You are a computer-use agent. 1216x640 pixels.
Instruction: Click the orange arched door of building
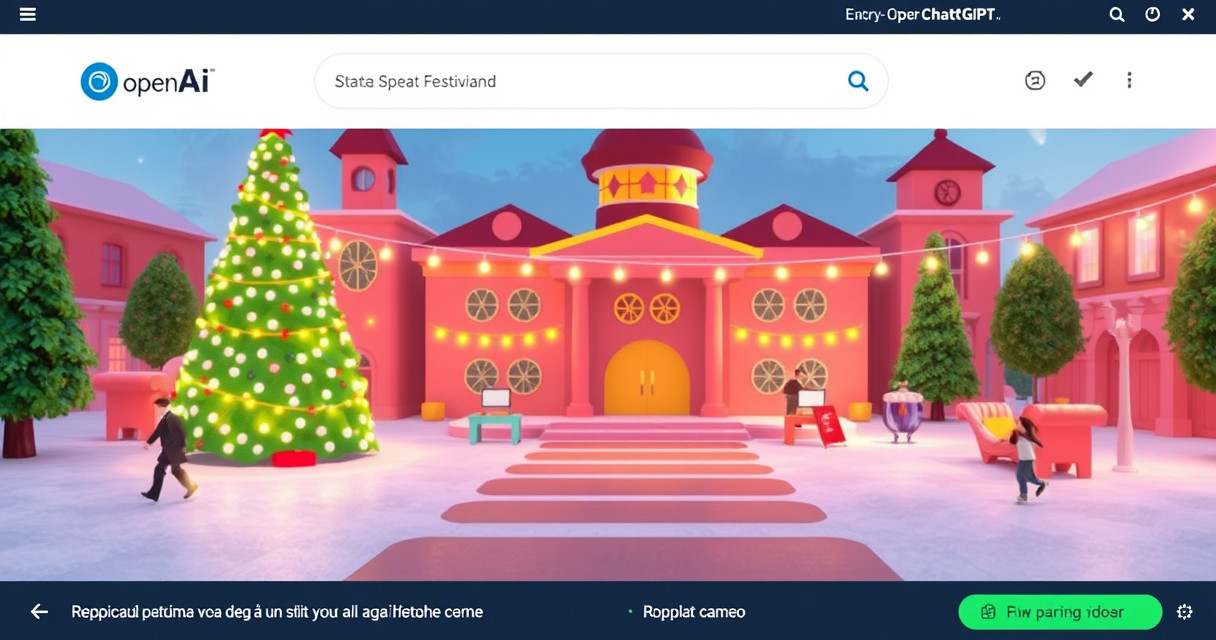[x=647, y=378]
